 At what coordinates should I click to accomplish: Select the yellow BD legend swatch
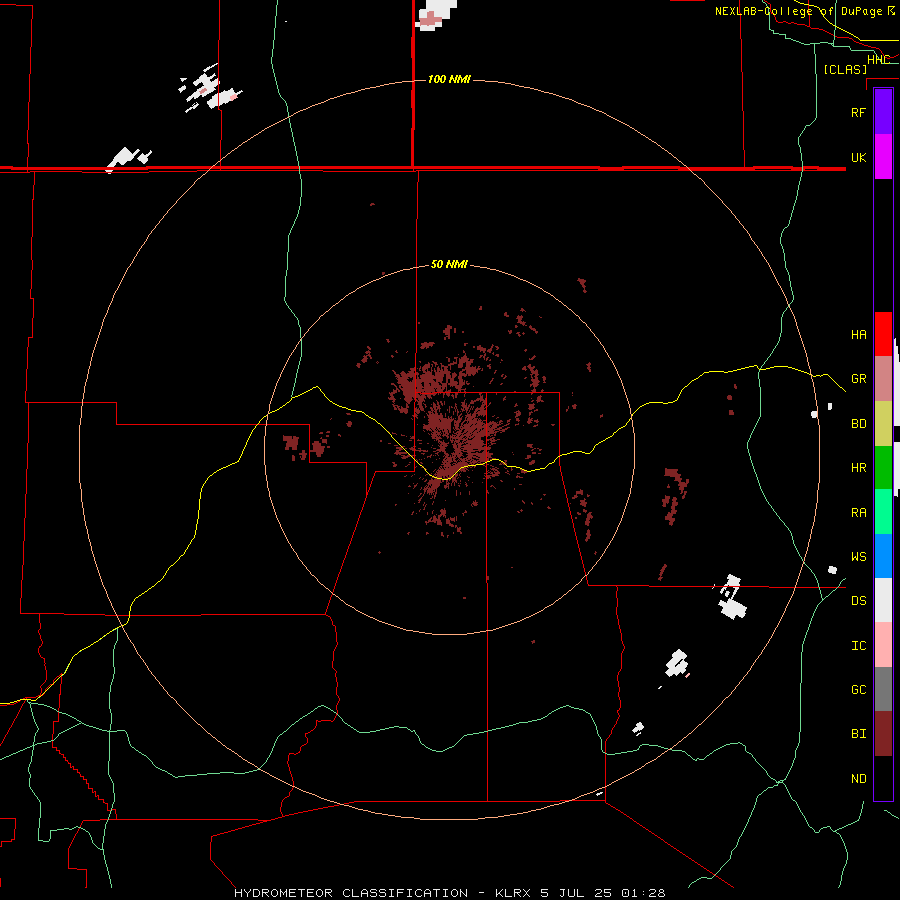883,423
